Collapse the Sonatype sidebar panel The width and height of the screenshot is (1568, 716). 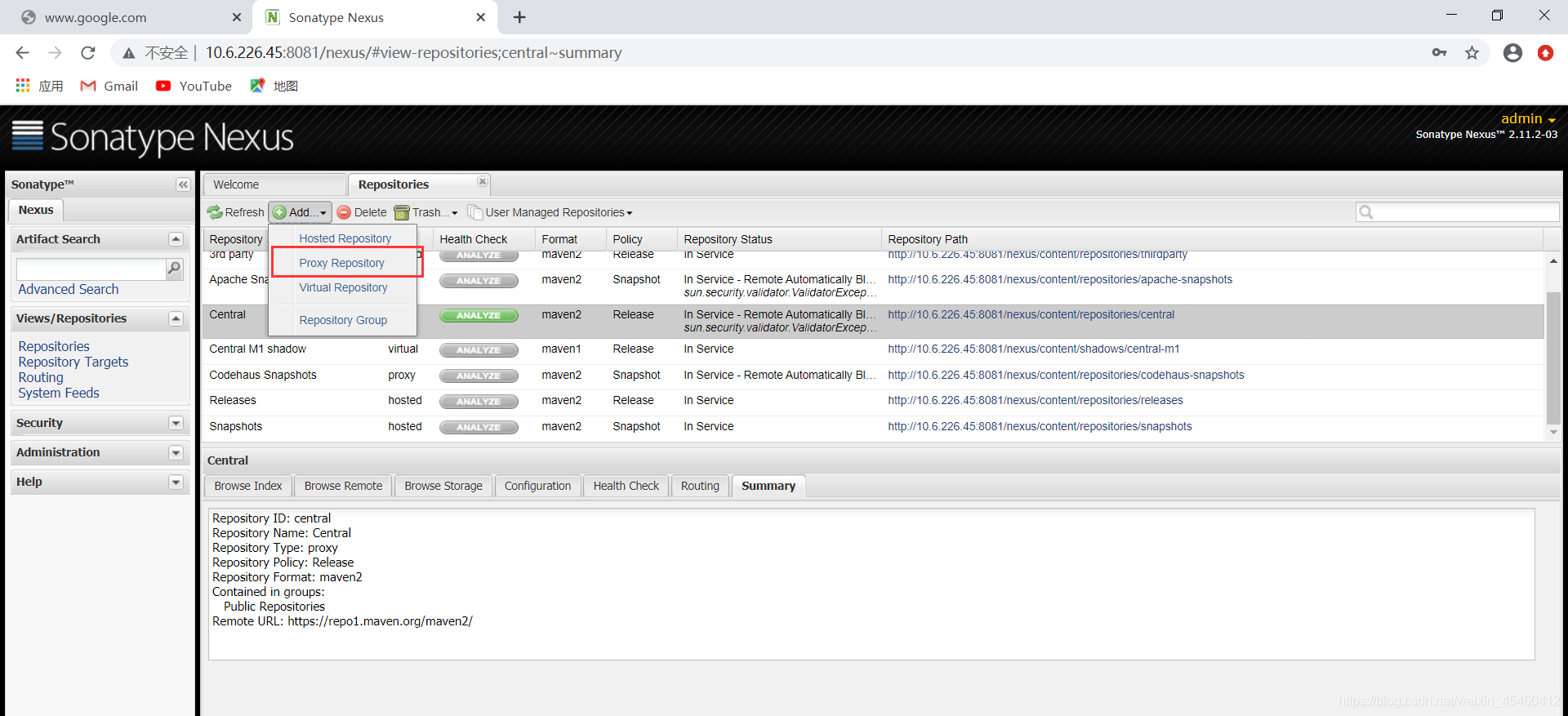tap(183, 185)
